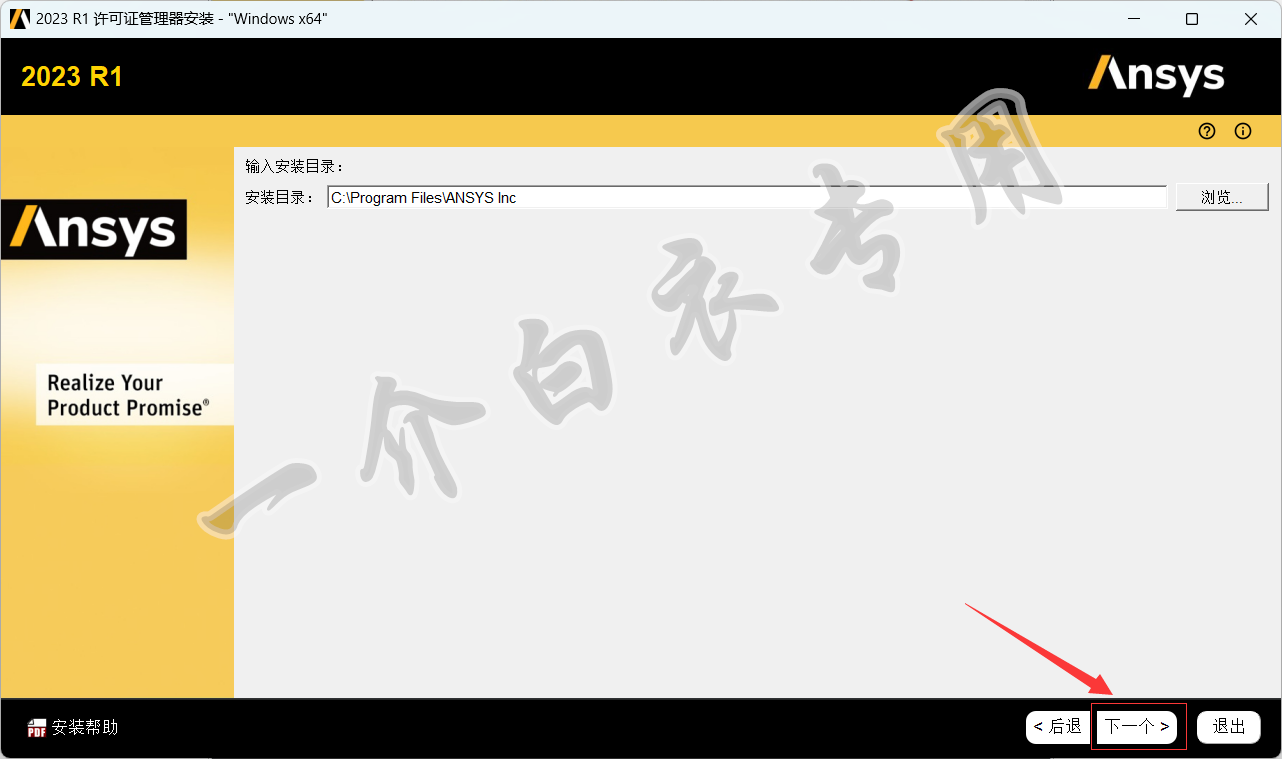Click the 退出 exit button
1282x759 pixels.
[1229, 727]
